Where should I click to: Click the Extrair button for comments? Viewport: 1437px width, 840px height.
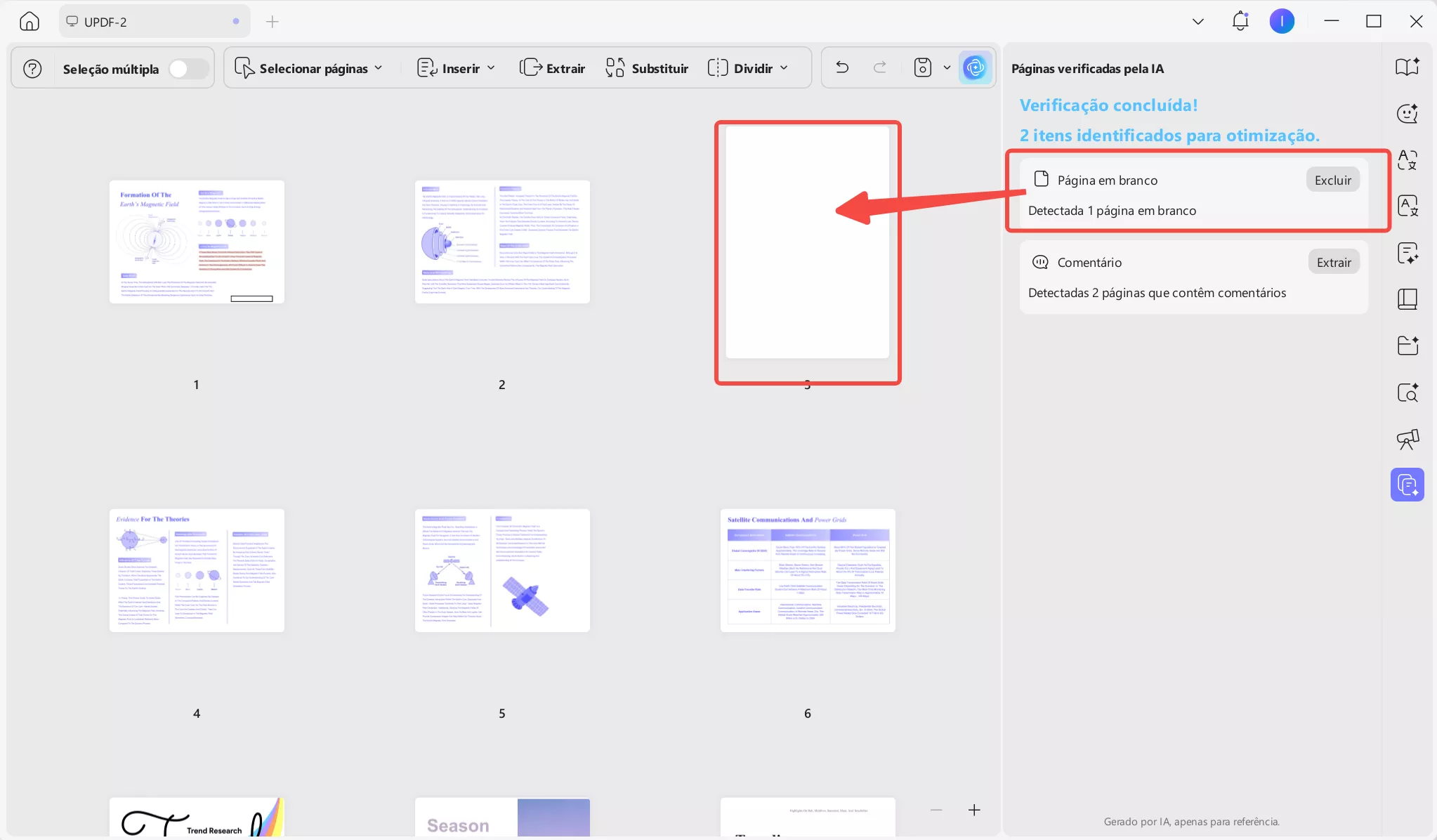coord(1333,263)
